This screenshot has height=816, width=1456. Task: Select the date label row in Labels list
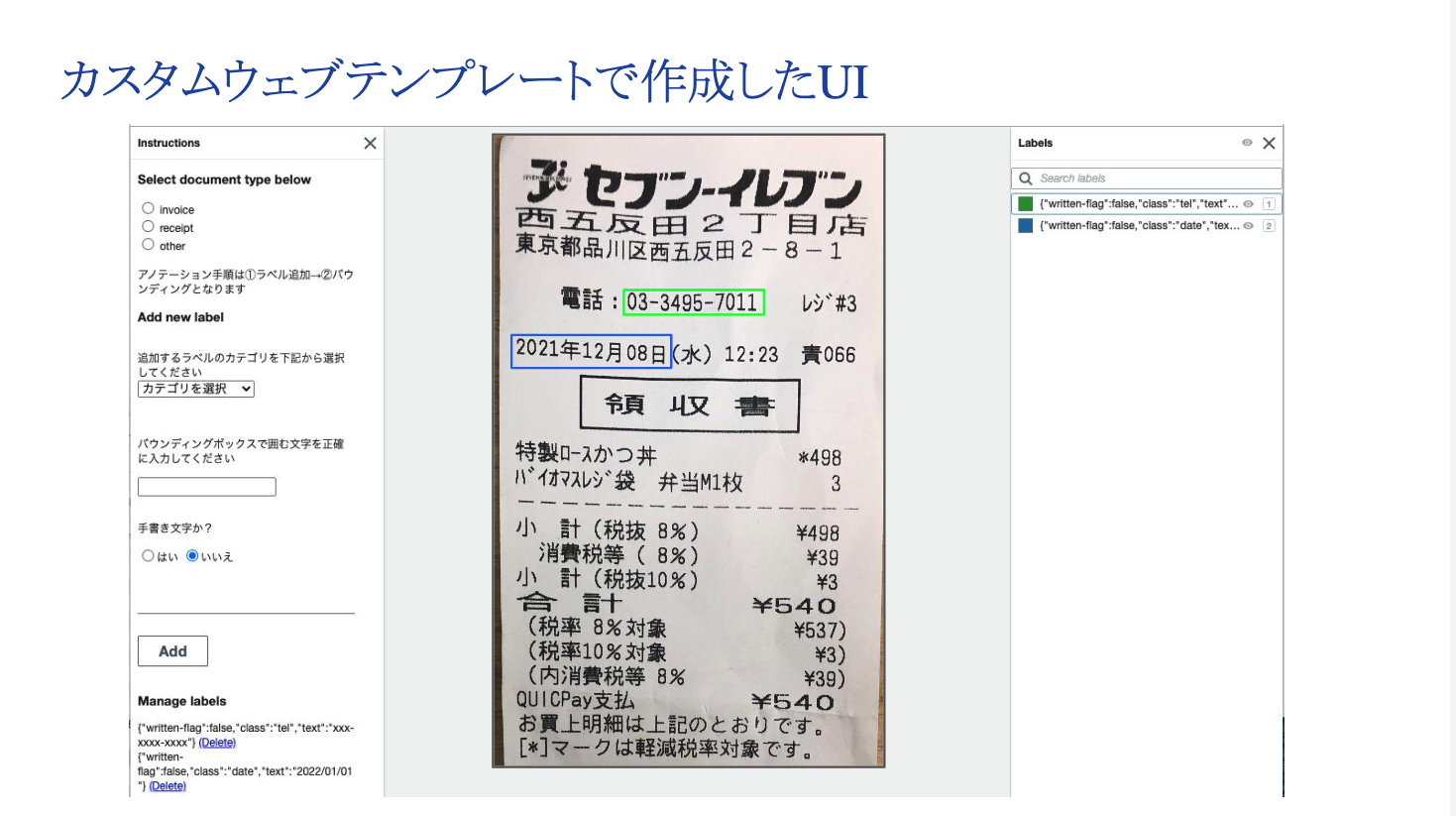click(x=1147, y=226)
